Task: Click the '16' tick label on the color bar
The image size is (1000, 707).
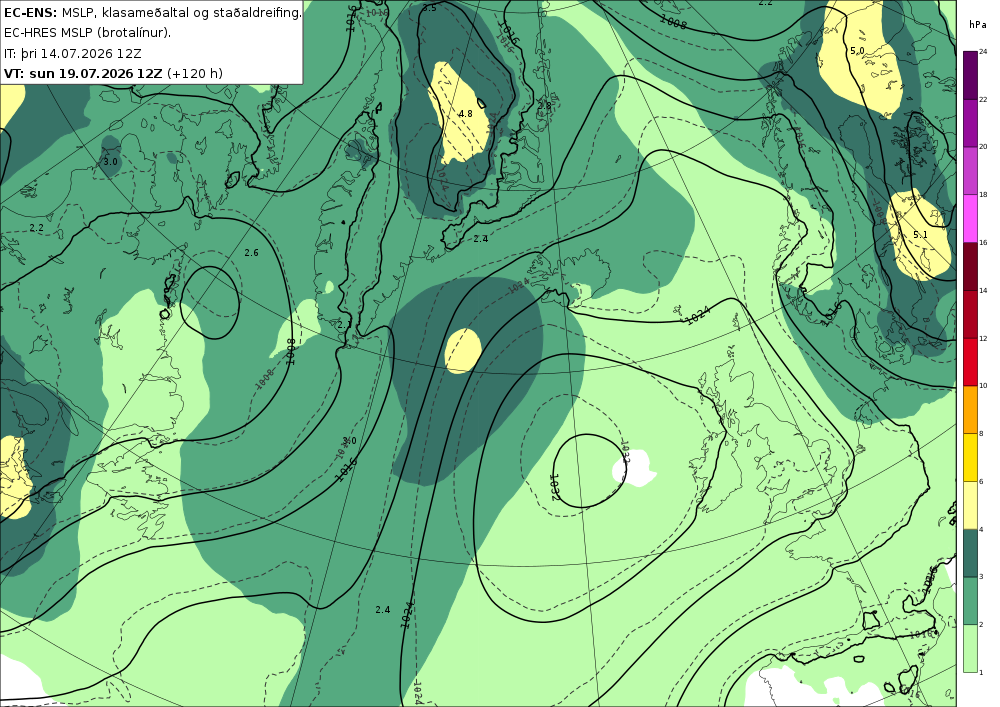Action: pos(983,242)
